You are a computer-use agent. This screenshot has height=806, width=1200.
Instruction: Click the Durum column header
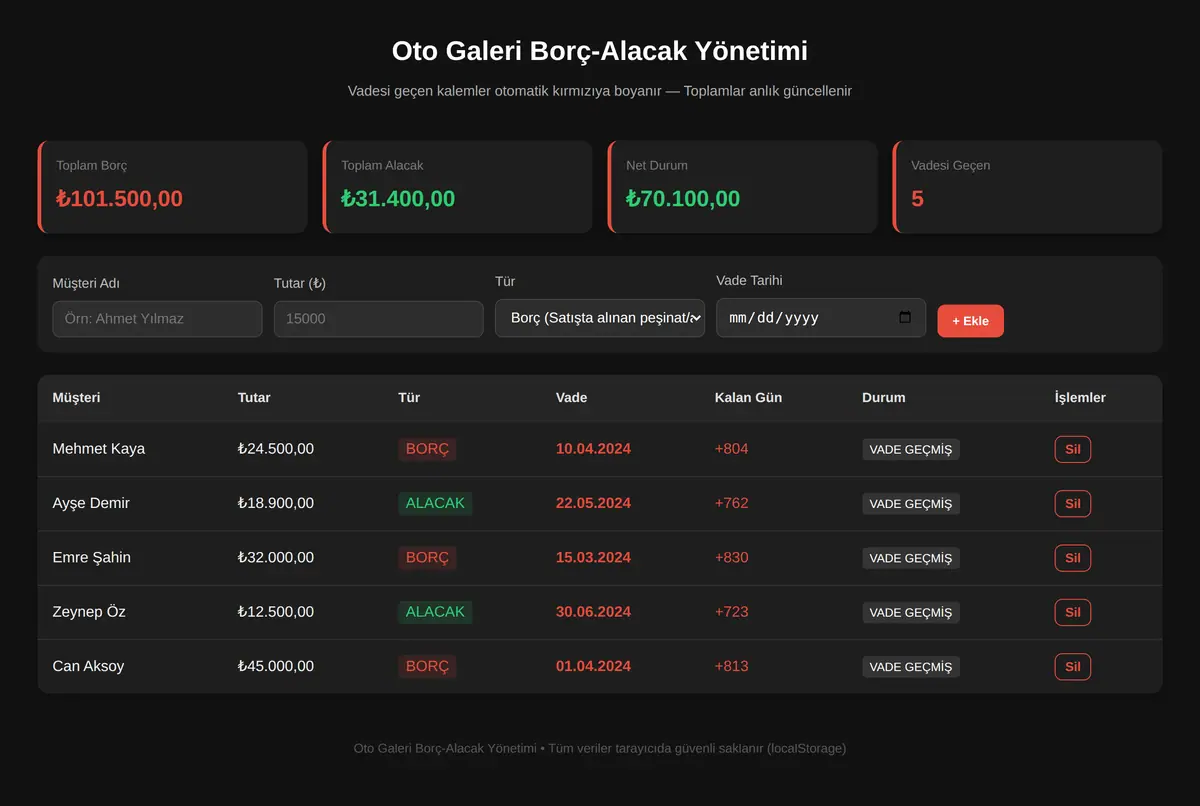[884, 397]
